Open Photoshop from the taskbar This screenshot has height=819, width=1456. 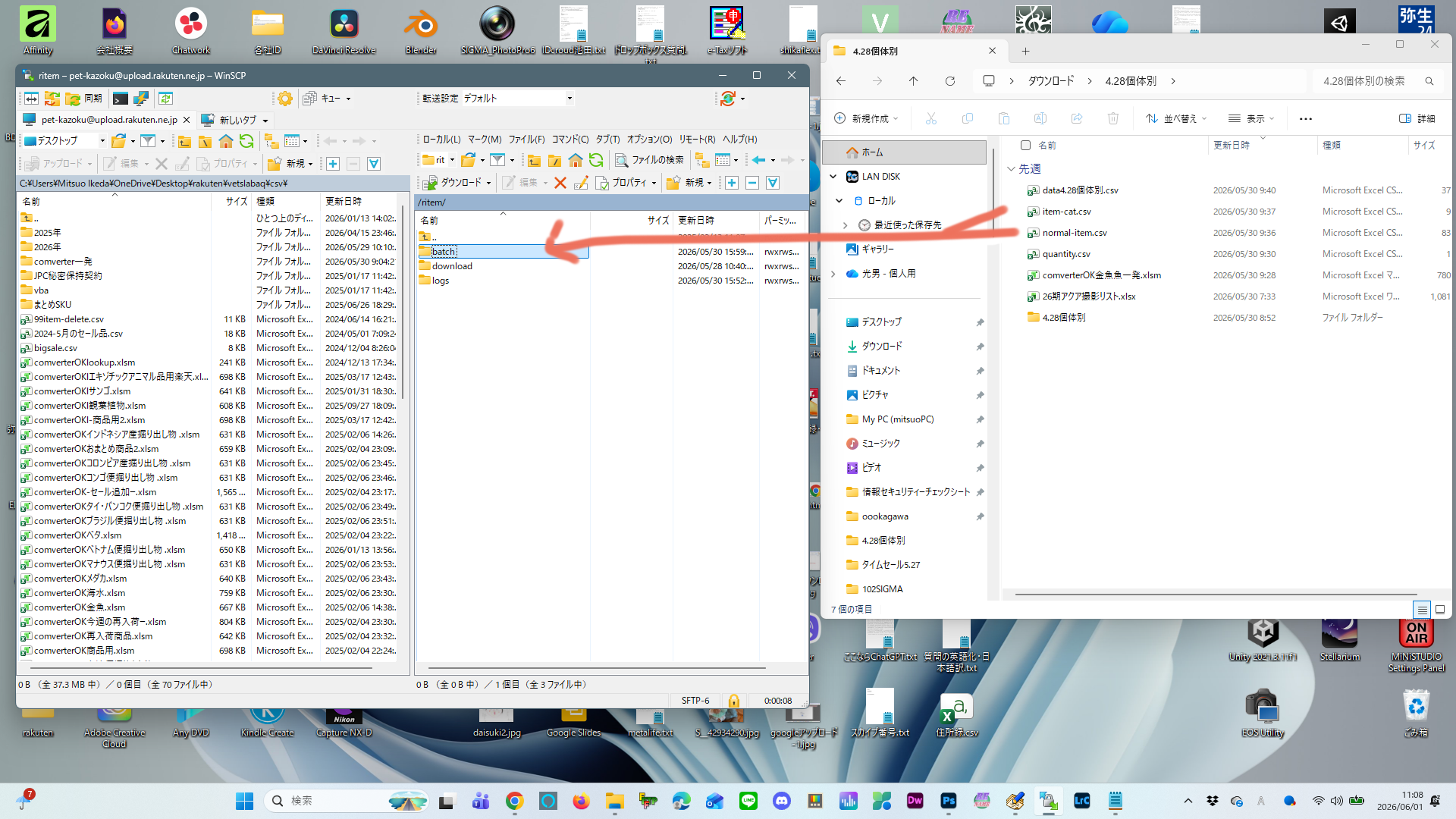[949, 801]
